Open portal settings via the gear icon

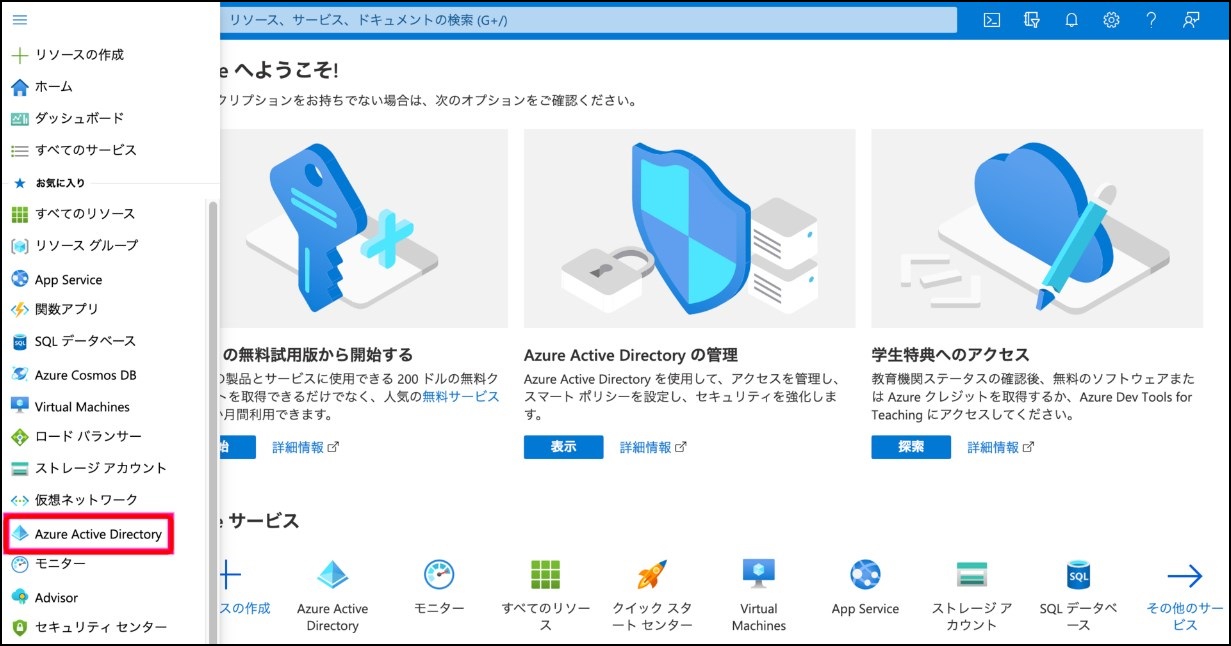tap(1111, 20)
